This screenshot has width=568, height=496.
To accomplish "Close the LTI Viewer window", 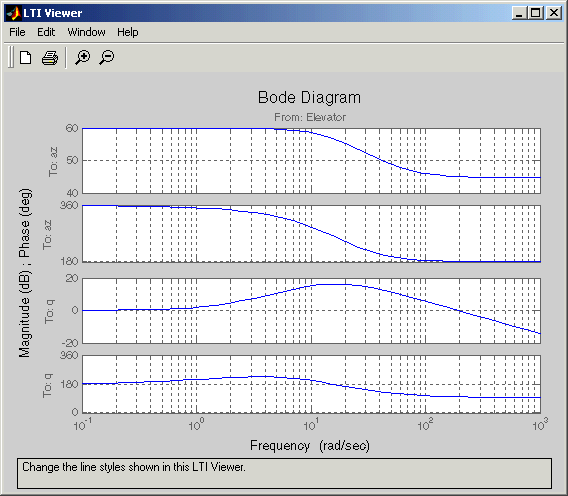I will click(554, 13).
